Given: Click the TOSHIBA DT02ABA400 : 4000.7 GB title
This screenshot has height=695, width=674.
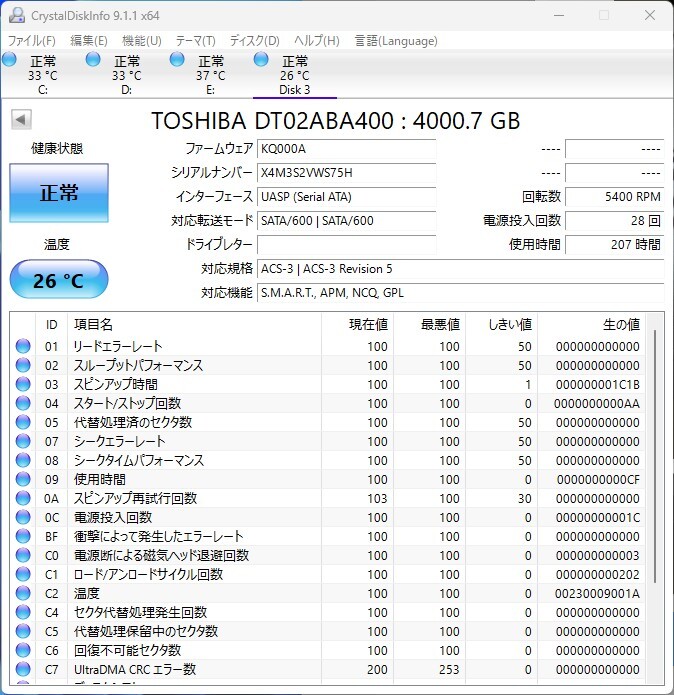Looking at the screenshot, I should [x=336, y=121].
